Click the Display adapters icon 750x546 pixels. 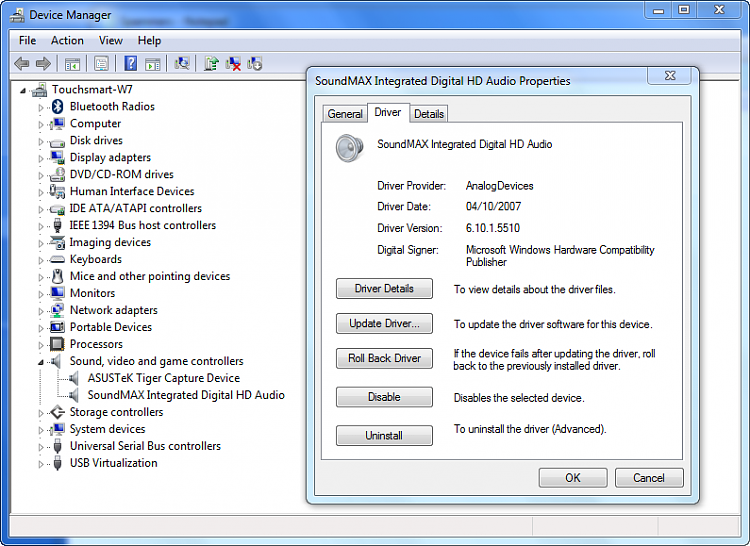coord(57,157)
